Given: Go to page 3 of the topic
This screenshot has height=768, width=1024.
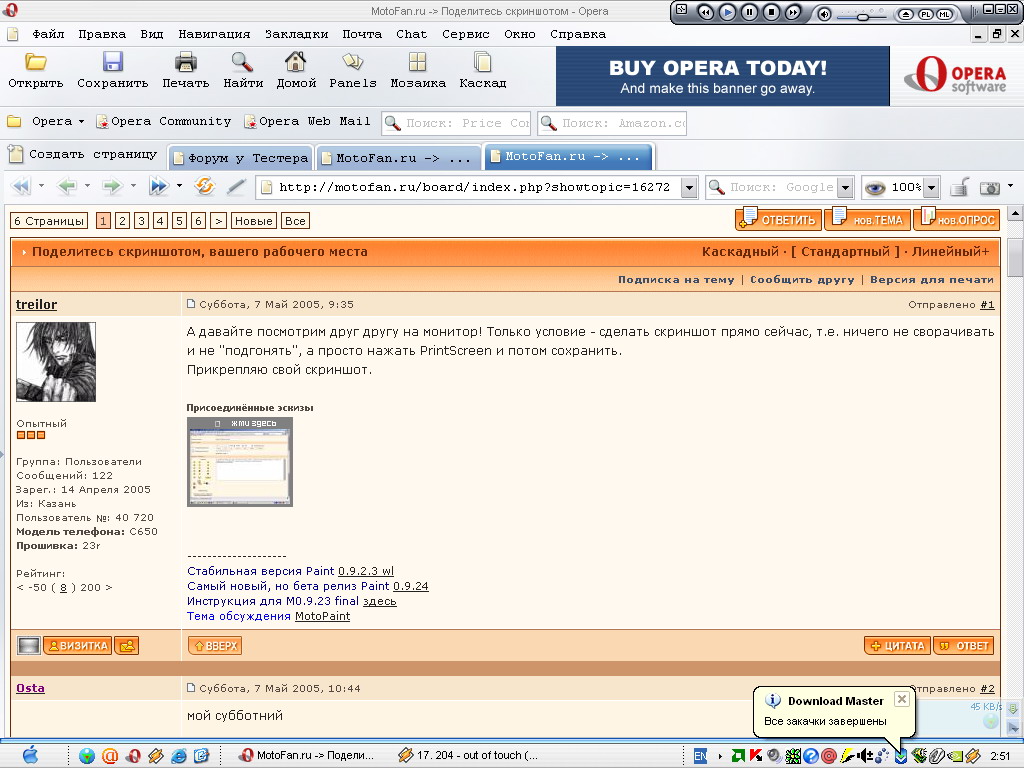Looking at the screenshot, I should [141, 221].
